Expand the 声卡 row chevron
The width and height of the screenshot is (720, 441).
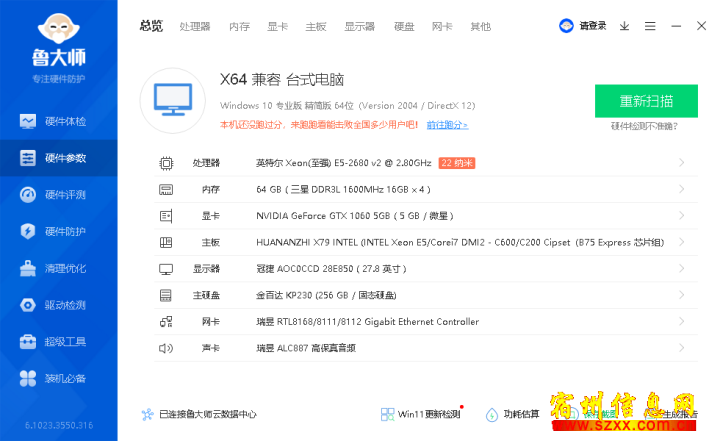(682, 348)
